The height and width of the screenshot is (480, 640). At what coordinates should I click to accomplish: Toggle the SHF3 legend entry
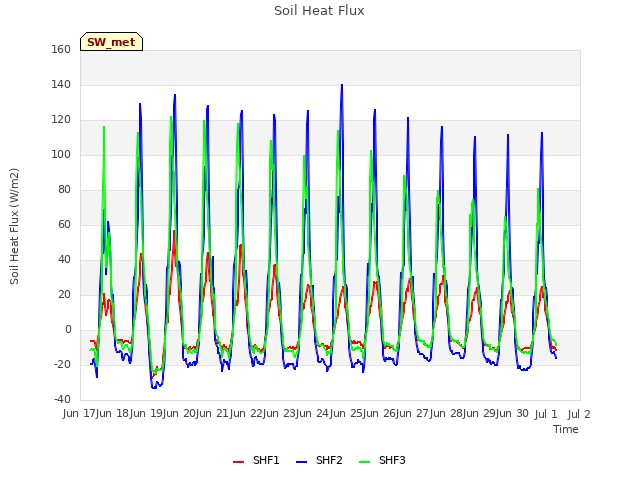382,460
